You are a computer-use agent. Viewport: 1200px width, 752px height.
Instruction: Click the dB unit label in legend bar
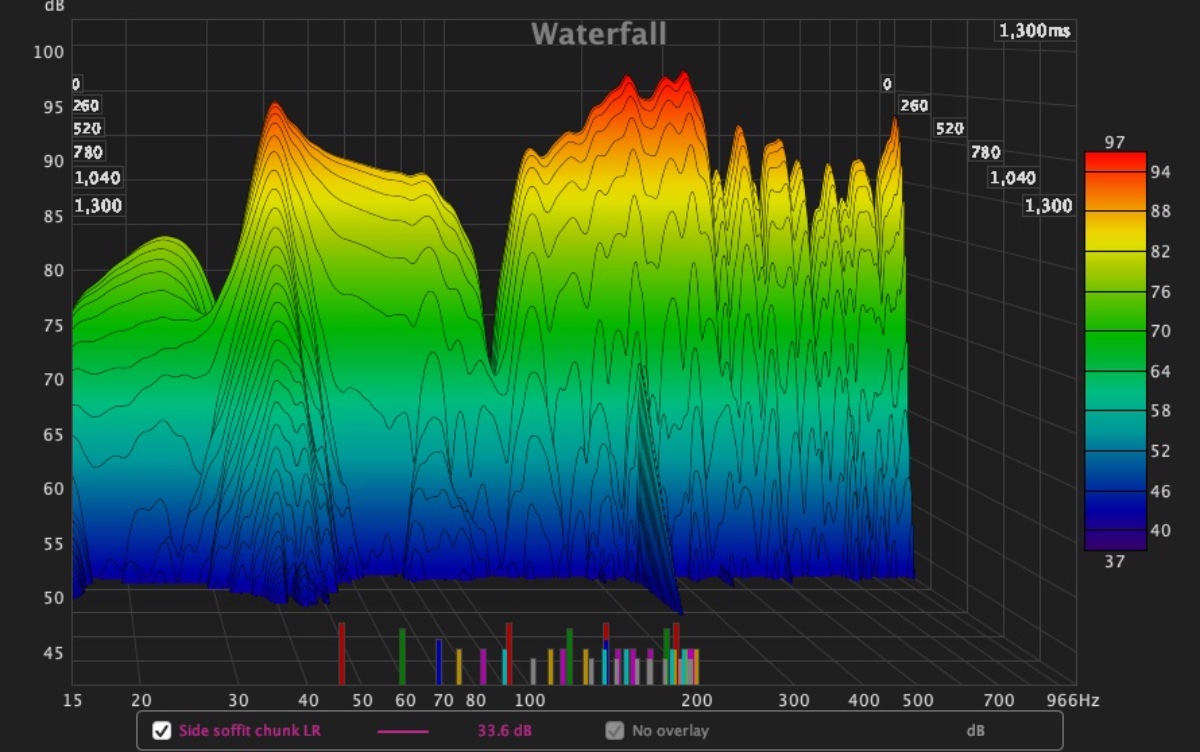click(975, 731)
